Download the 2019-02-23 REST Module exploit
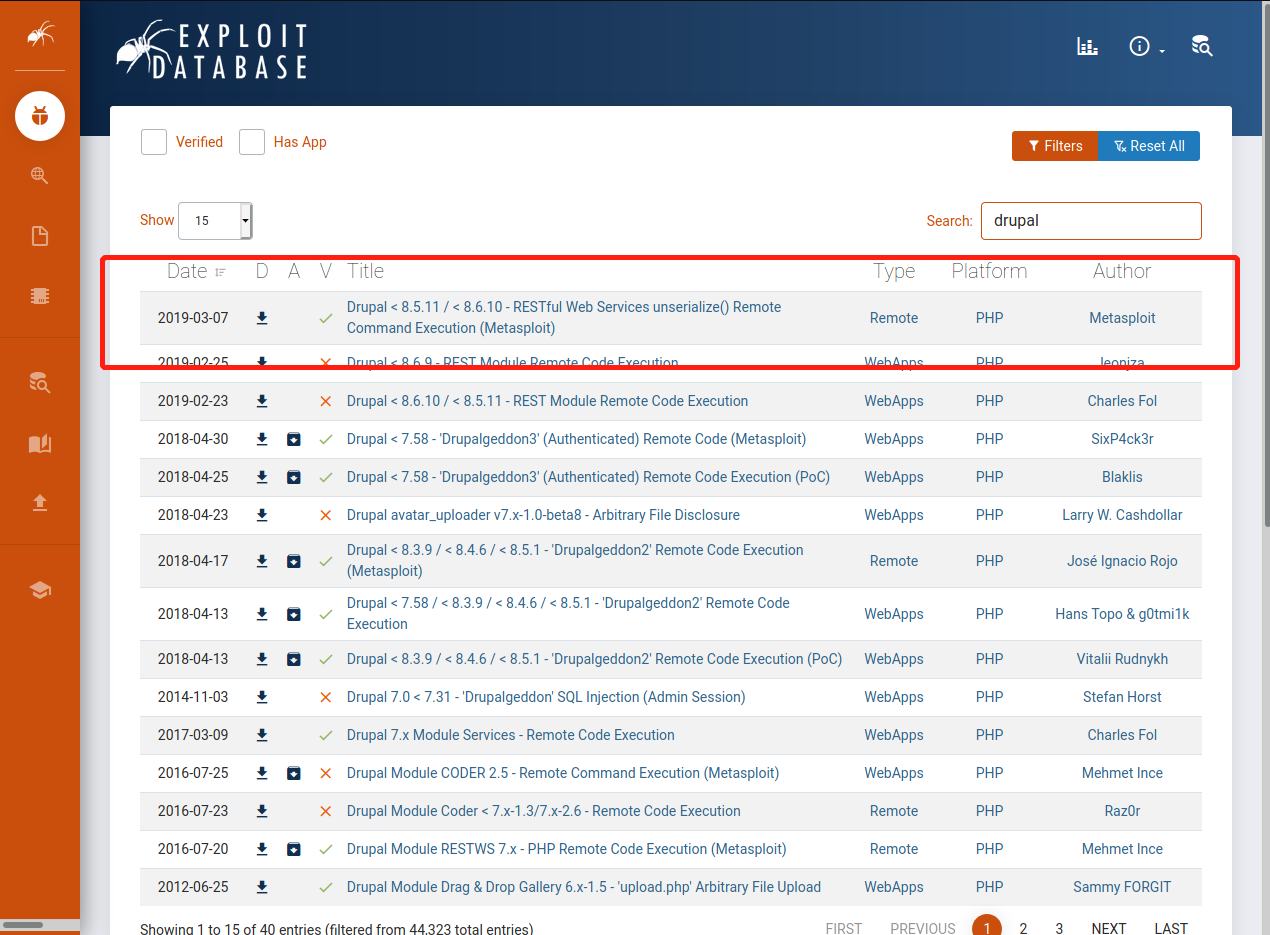 point(262,401)
